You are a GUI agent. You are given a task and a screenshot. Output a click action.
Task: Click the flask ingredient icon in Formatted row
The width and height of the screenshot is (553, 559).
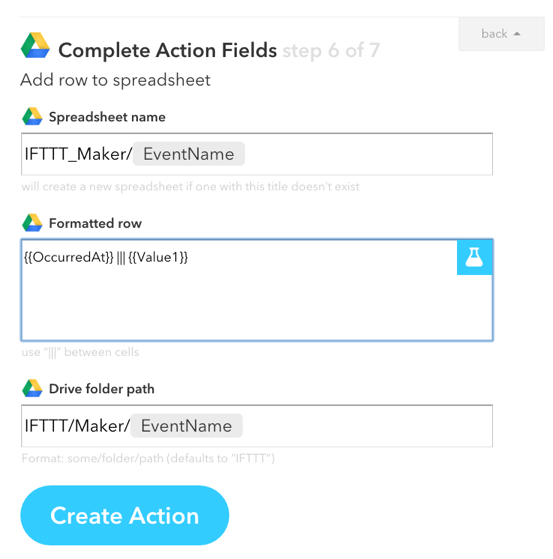[474, 257]
